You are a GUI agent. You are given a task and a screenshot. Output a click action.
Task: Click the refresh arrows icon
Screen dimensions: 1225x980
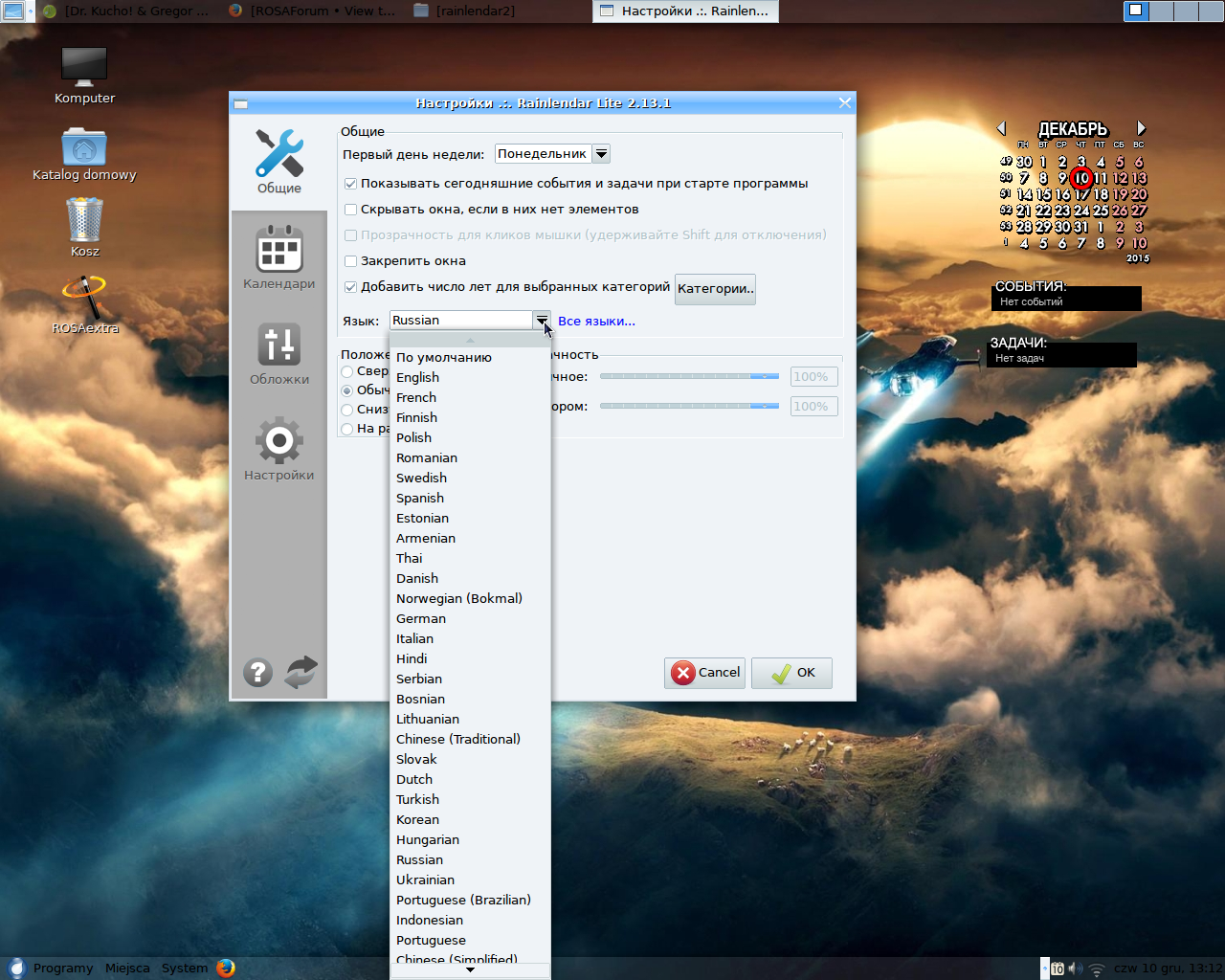point(301,672)
